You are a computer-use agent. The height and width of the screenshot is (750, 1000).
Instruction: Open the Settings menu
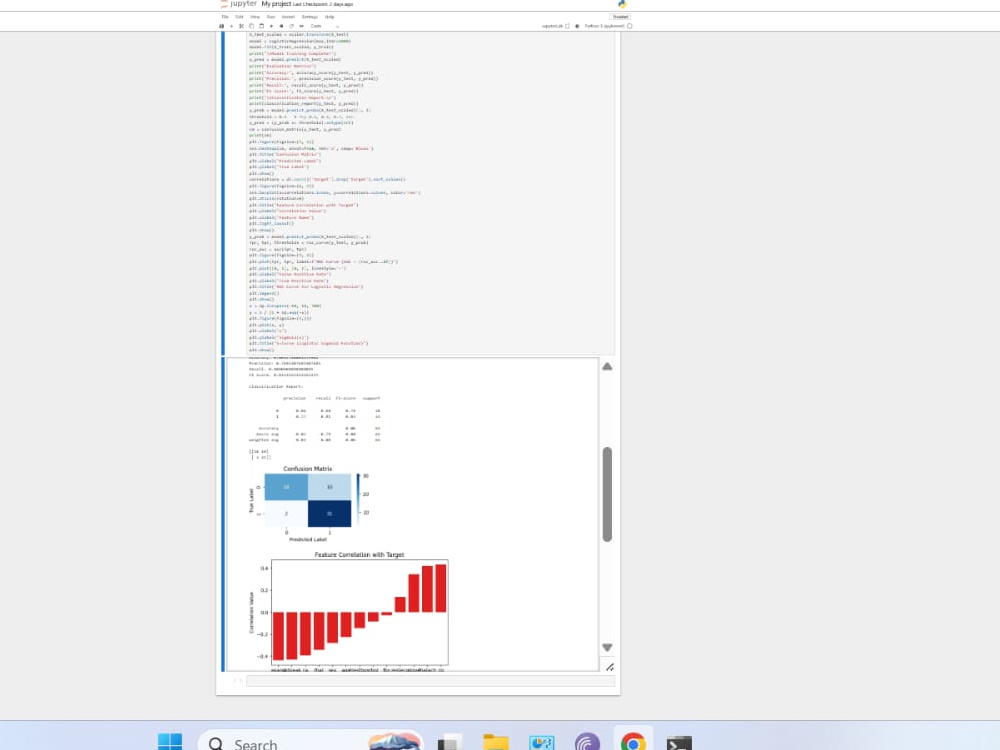pos(309,17)
